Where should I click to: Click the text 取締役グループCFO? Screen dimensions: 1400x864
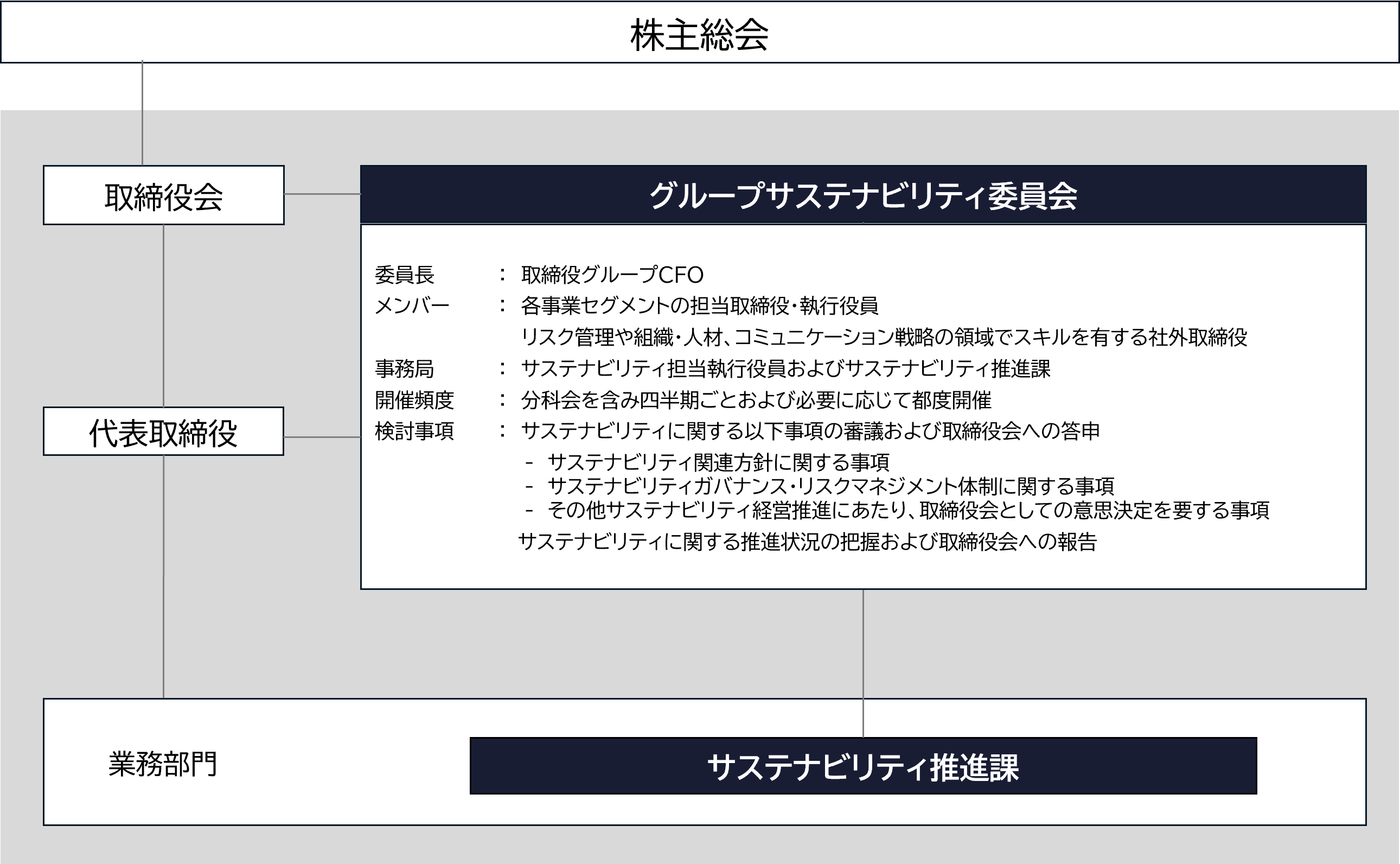click(x=612, y=275)
